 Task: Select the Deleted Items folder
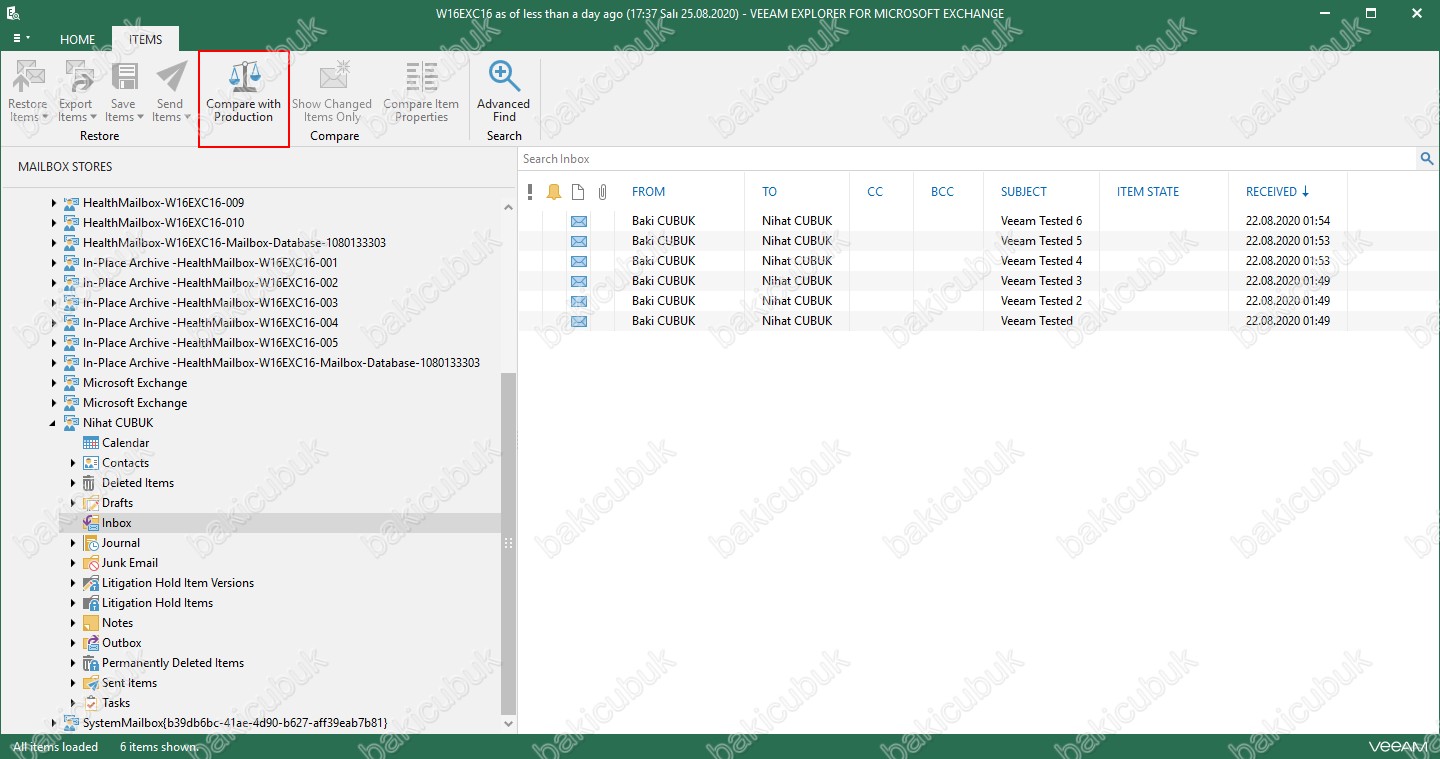point(137,483)
